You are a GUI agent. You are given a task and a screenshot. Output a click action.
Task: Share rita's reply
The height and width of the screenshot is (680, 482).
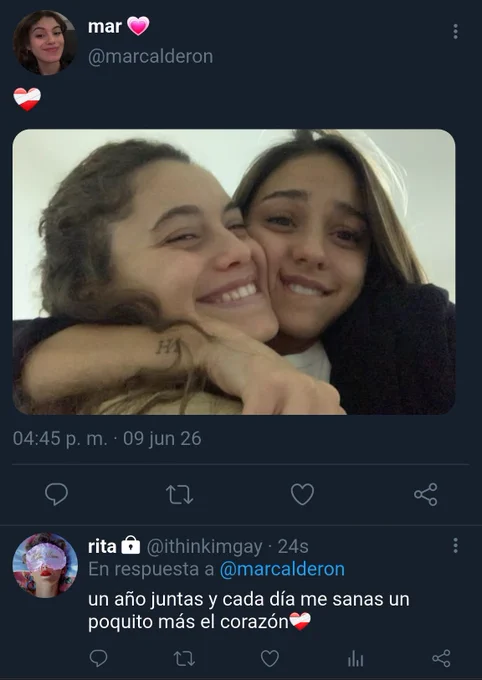(x=441, y=658)
